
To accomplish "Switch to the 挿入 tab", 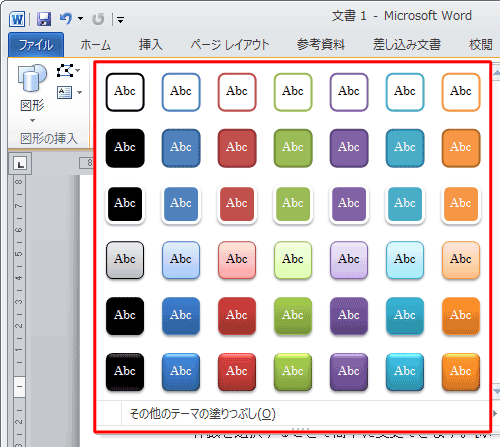I will 151,45.
